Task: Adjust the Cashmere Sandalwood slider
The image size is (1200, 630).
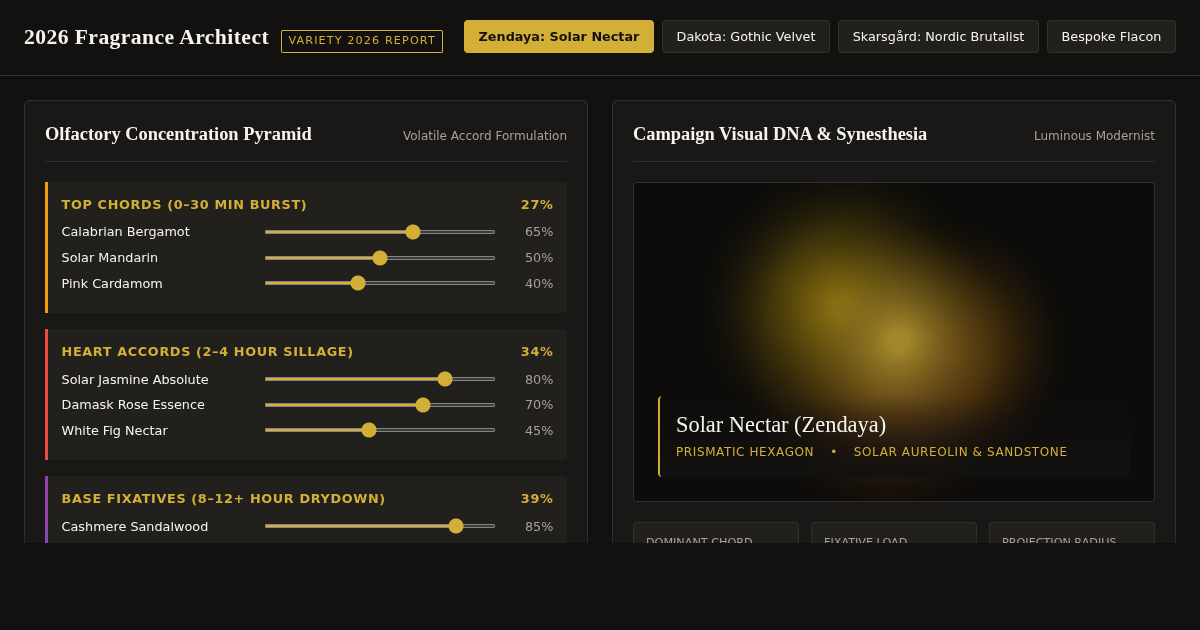Action: coord(380,526)
